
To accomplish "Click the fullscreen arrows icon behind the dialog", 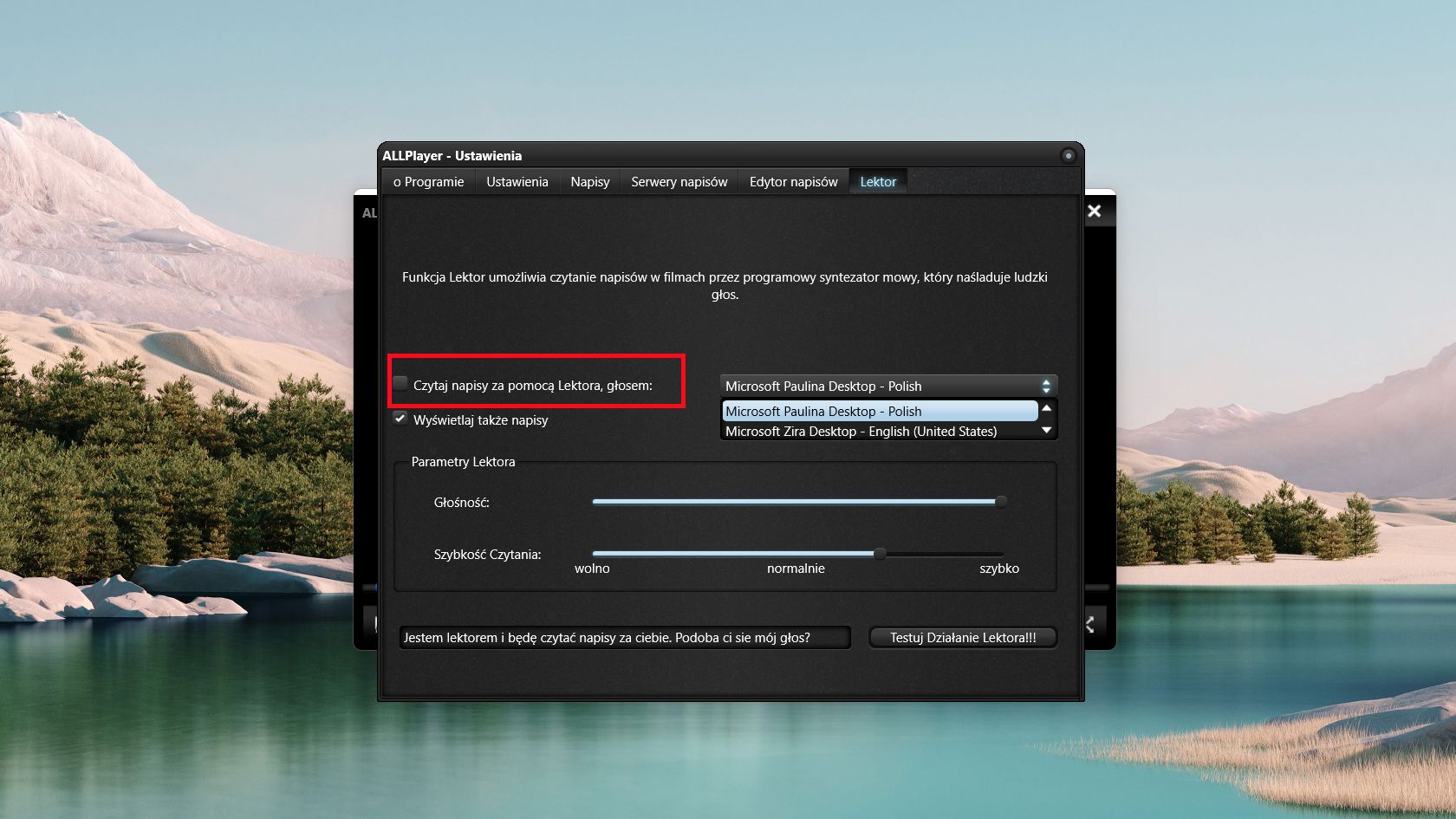I will [x=1090, y=624].
